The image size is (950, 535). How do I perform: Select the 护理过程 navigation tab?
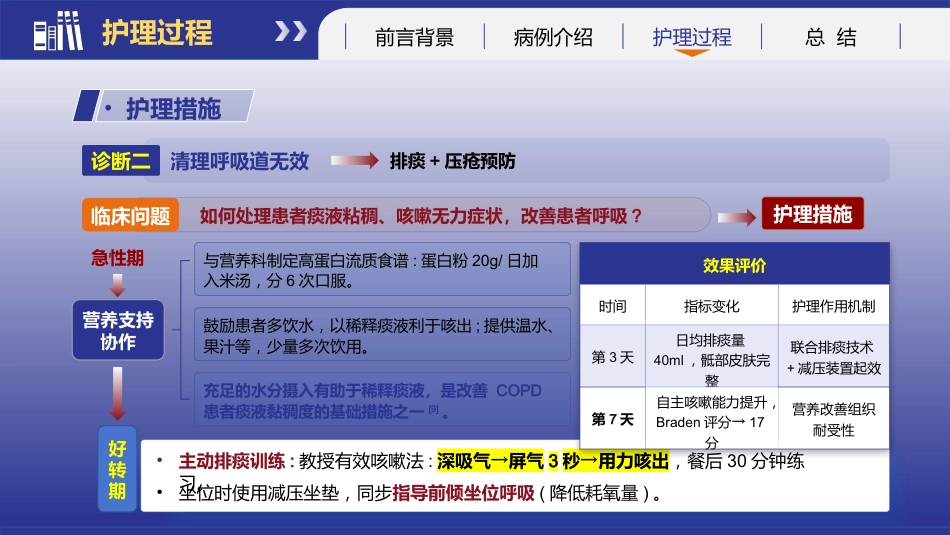coord(692,38)
